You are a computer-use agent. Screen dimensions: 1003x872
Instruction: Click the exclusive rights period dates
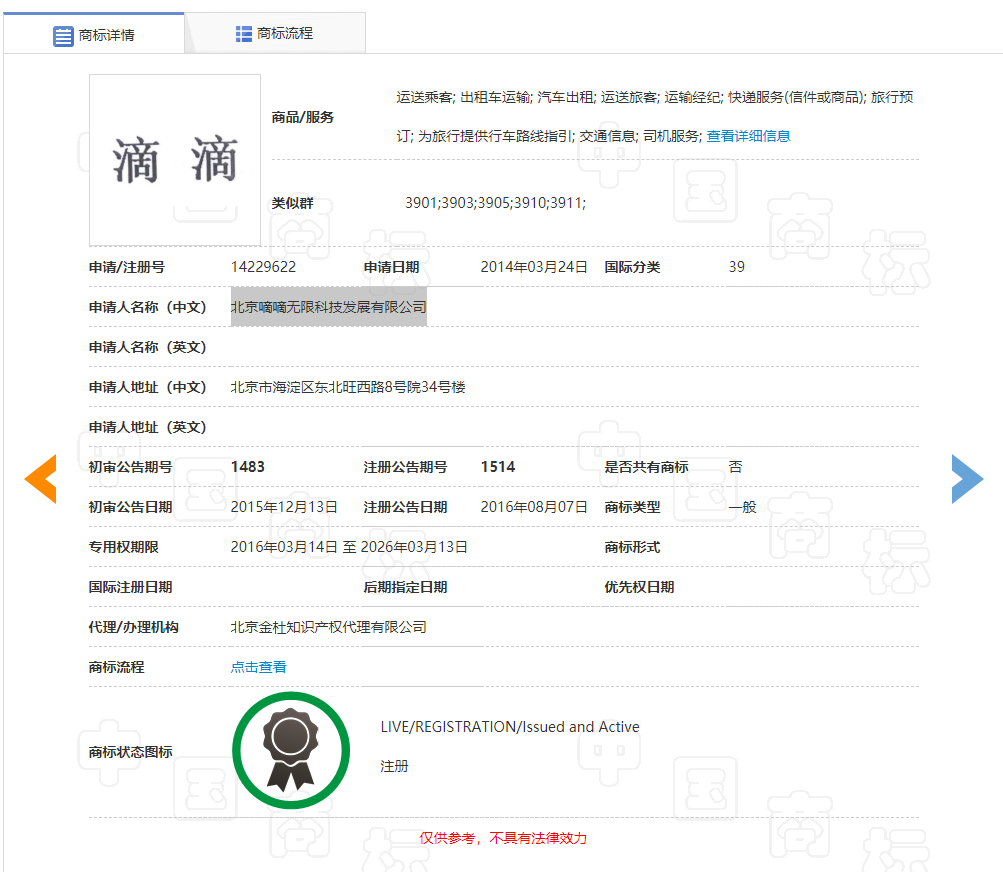[349, 547]
